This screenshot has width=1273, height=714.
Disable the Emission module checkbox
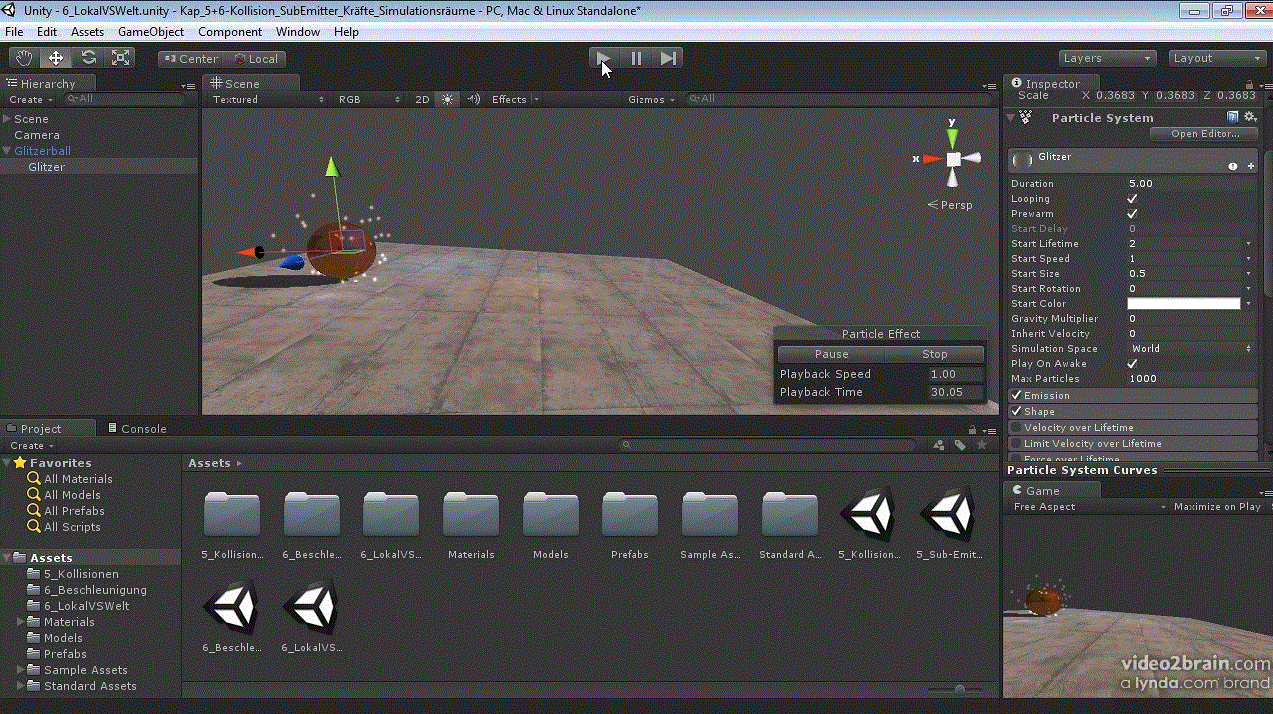(1016, 396)
